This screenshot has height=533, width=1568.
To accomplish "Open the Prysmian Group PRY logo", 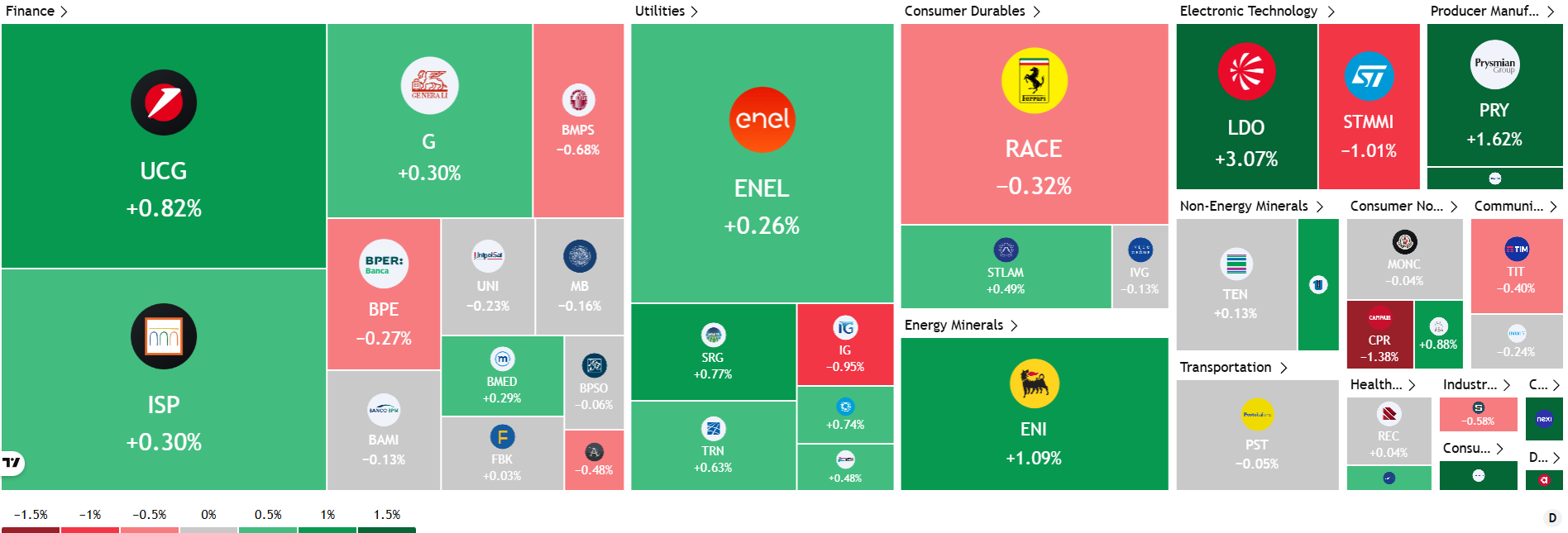I will 1494,64.
